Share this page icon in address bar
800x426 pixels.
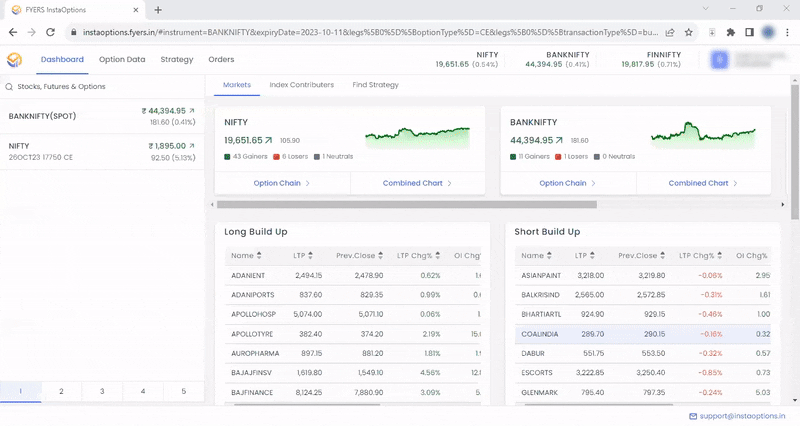(670, 32)
